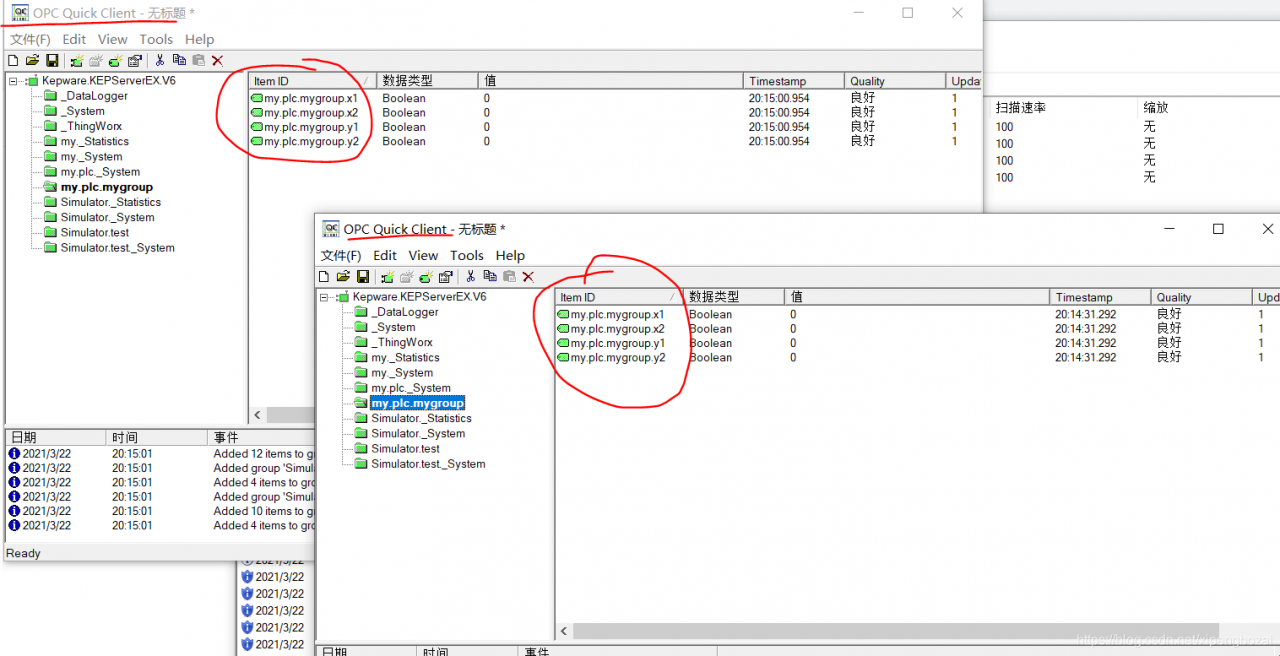Screen dimensions: 1280x656
Task: Select Simulator._Statistics in back window tree
Action: click(x=110, y=202)
